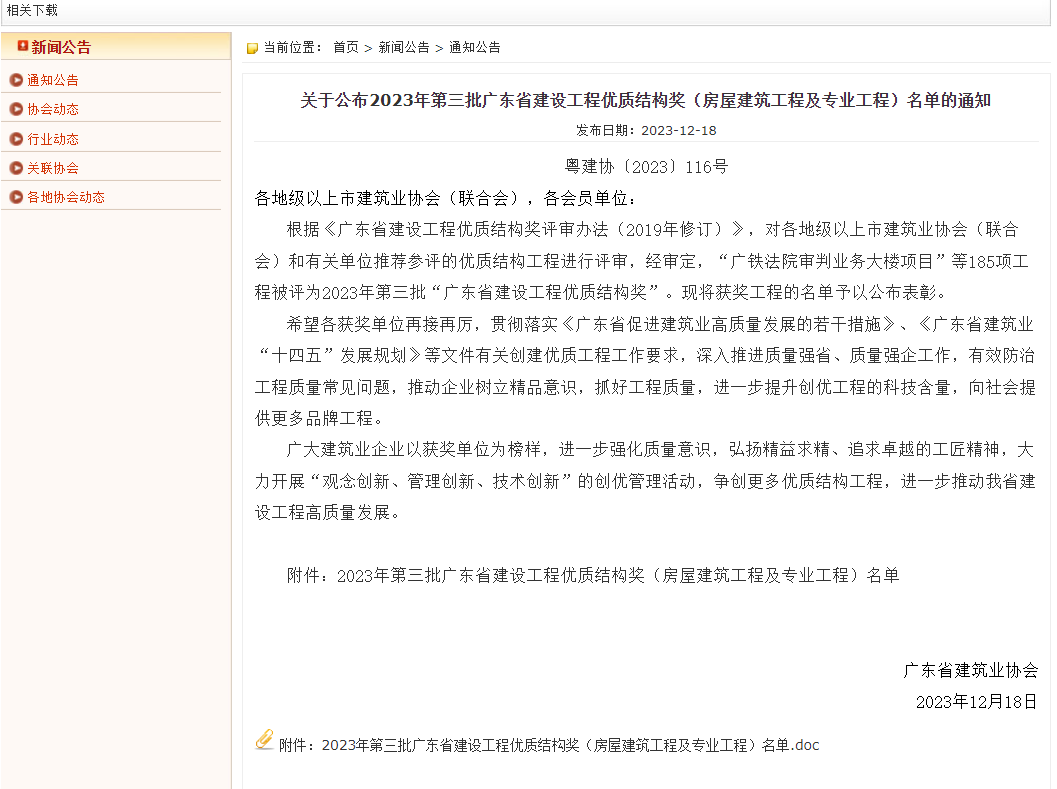Click the 发布日期：2023-12-18 text
1057x789 pixels.
pos(646,130)
